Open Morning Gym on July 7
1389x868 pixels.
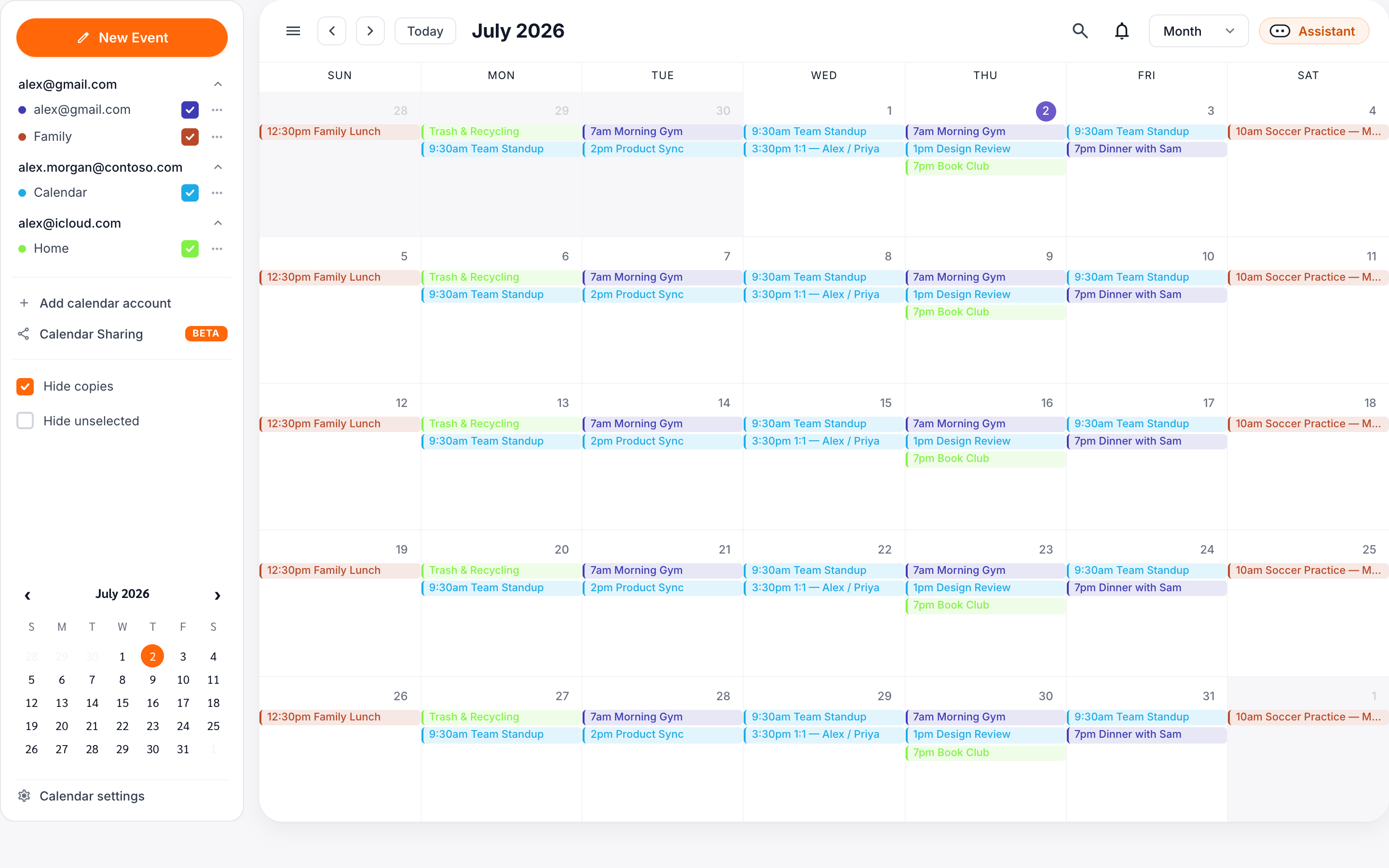point(662,277)
